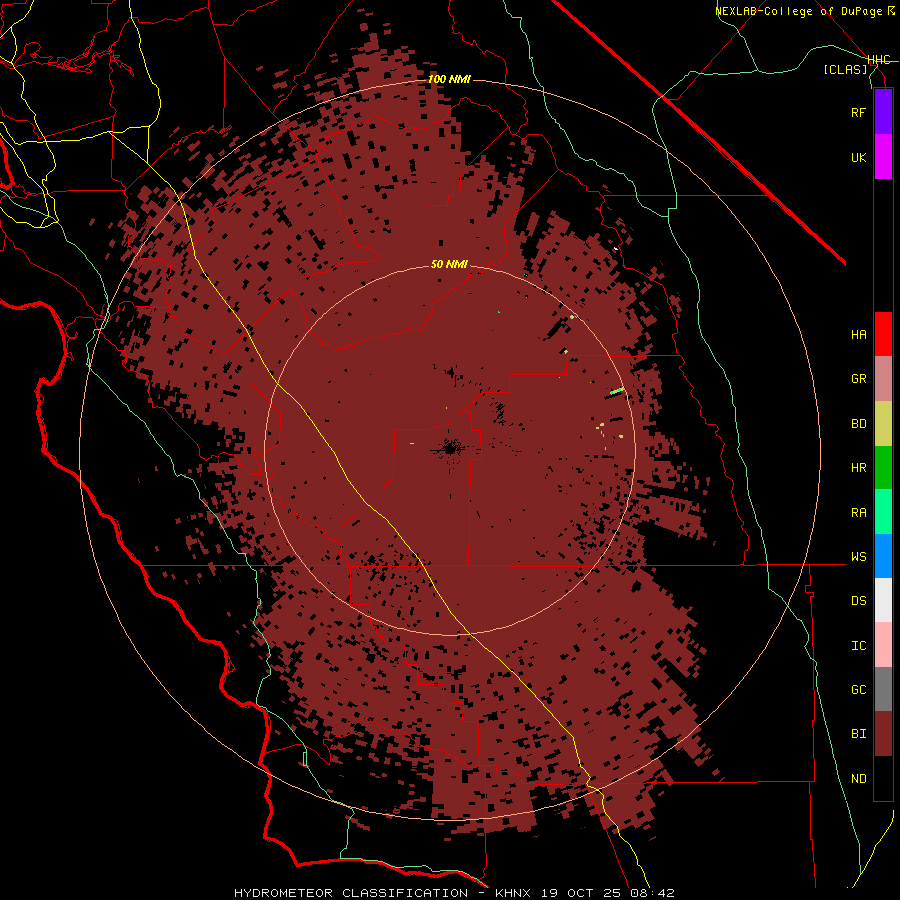The height and width of the screenshot is (900, 900).
Task: Click the 50 NMI range ring label
Action: pos(449,264)
